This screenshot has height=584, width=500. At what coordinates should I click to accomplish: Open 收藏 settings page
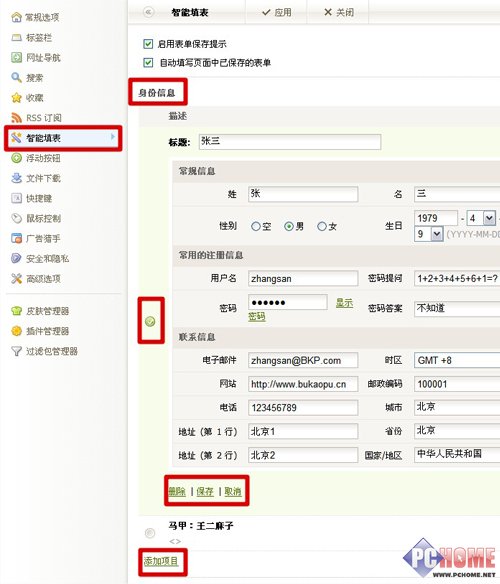pyautogui.click(x=34, y=98)
